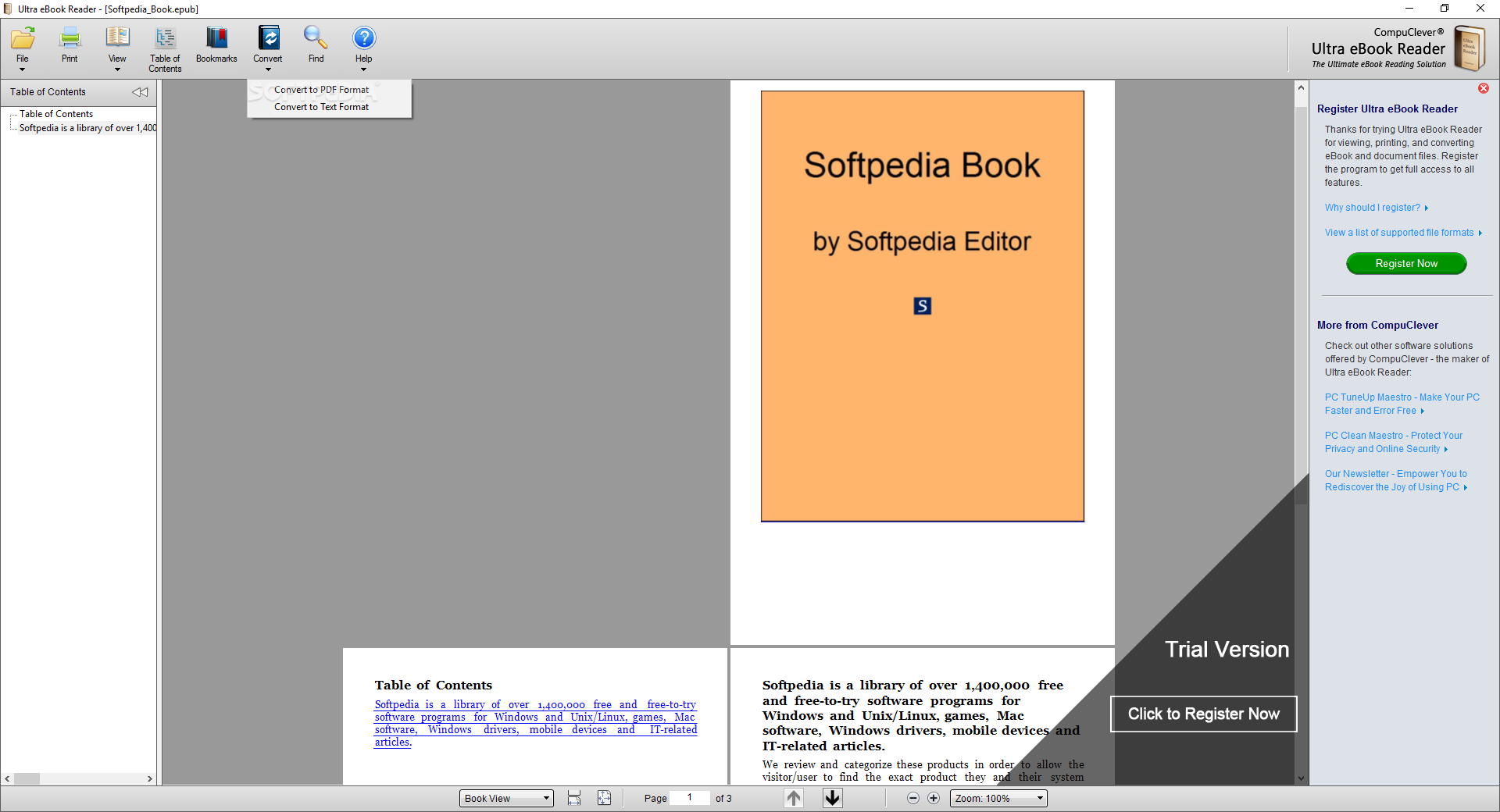Click the Convert toolbar icon
Image resolution: width=1500 pixels, height=812 pixels.
point(268,38)
